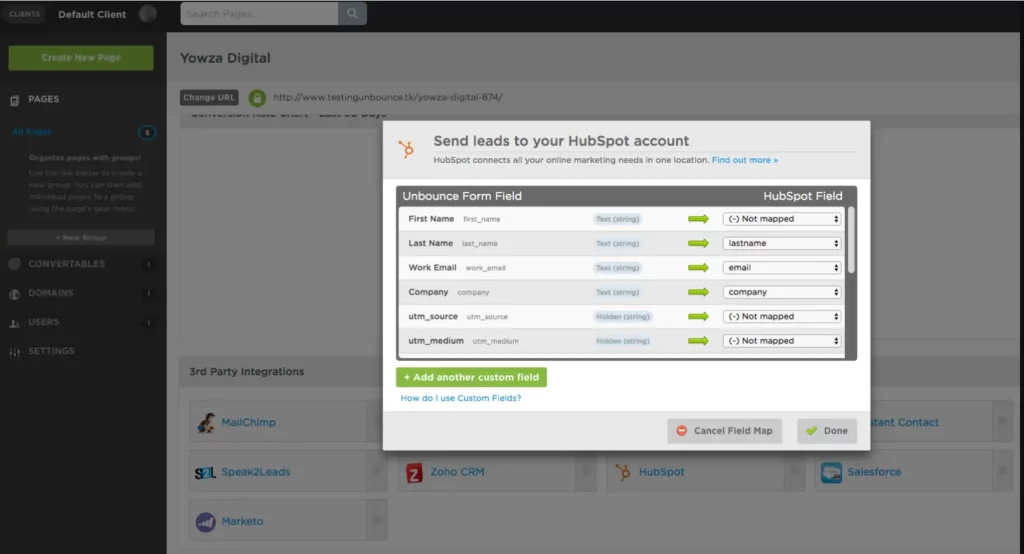Open utm_source mapping dropdown

coord(782,316)
